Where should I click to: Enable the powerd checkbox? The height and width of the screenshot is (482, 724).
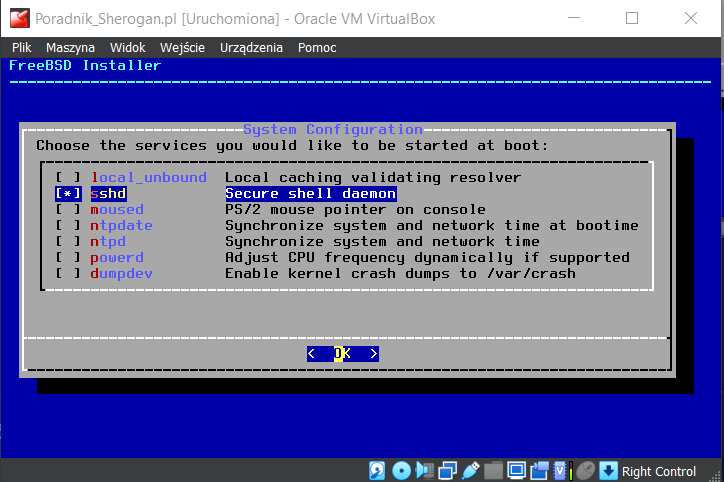pos(68,258)
